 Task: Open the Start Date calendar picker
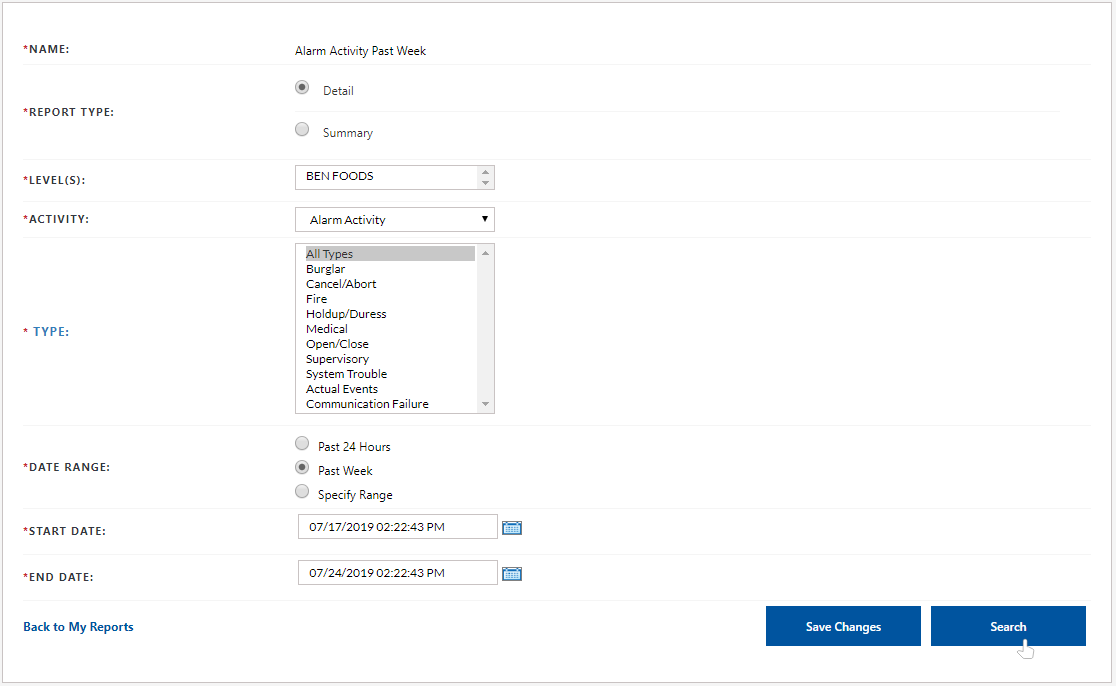(512, 528)
